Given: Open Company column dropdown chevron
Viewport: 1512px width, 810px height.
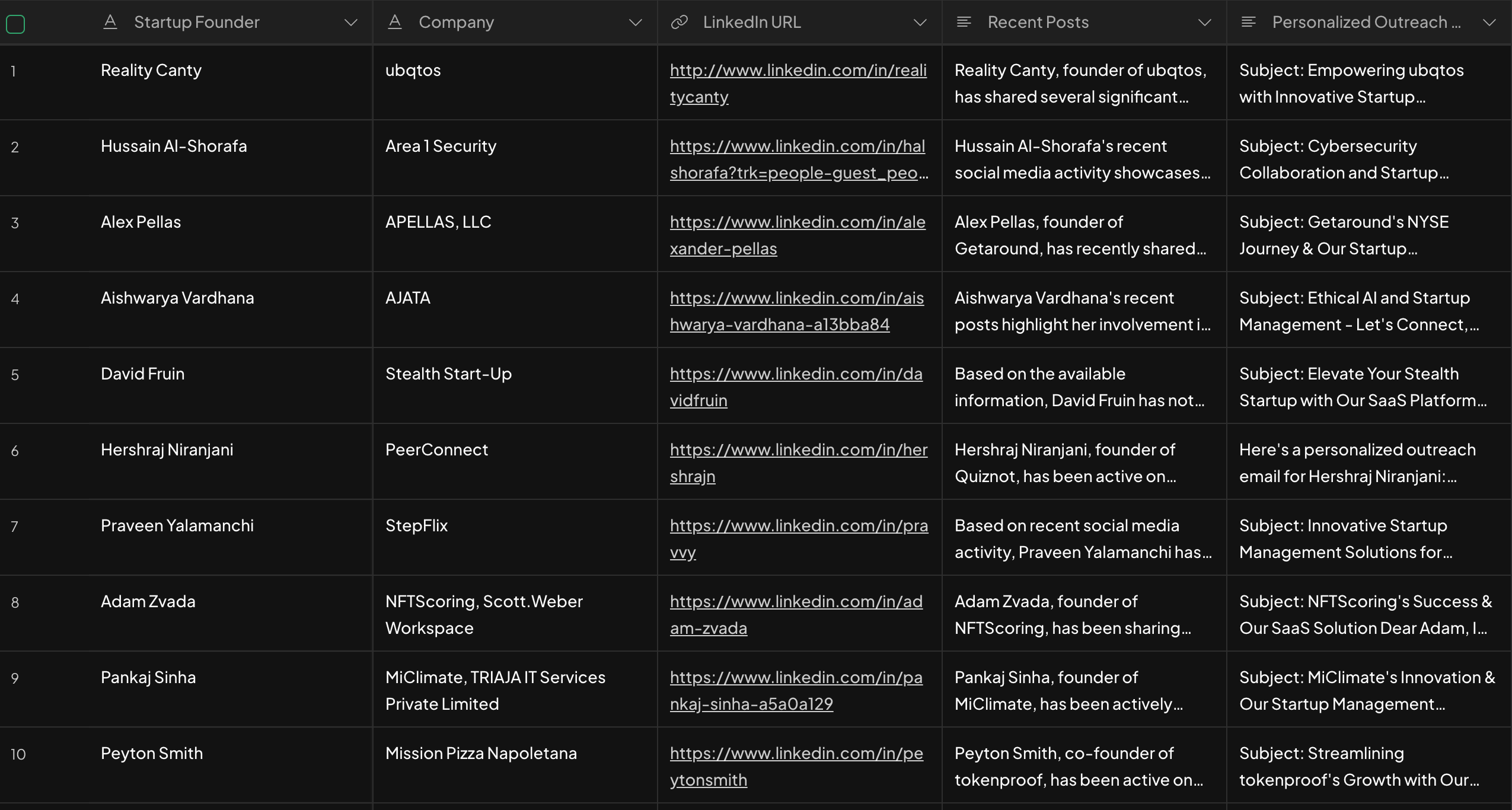Looking at the screenshot, I should 636,23.
